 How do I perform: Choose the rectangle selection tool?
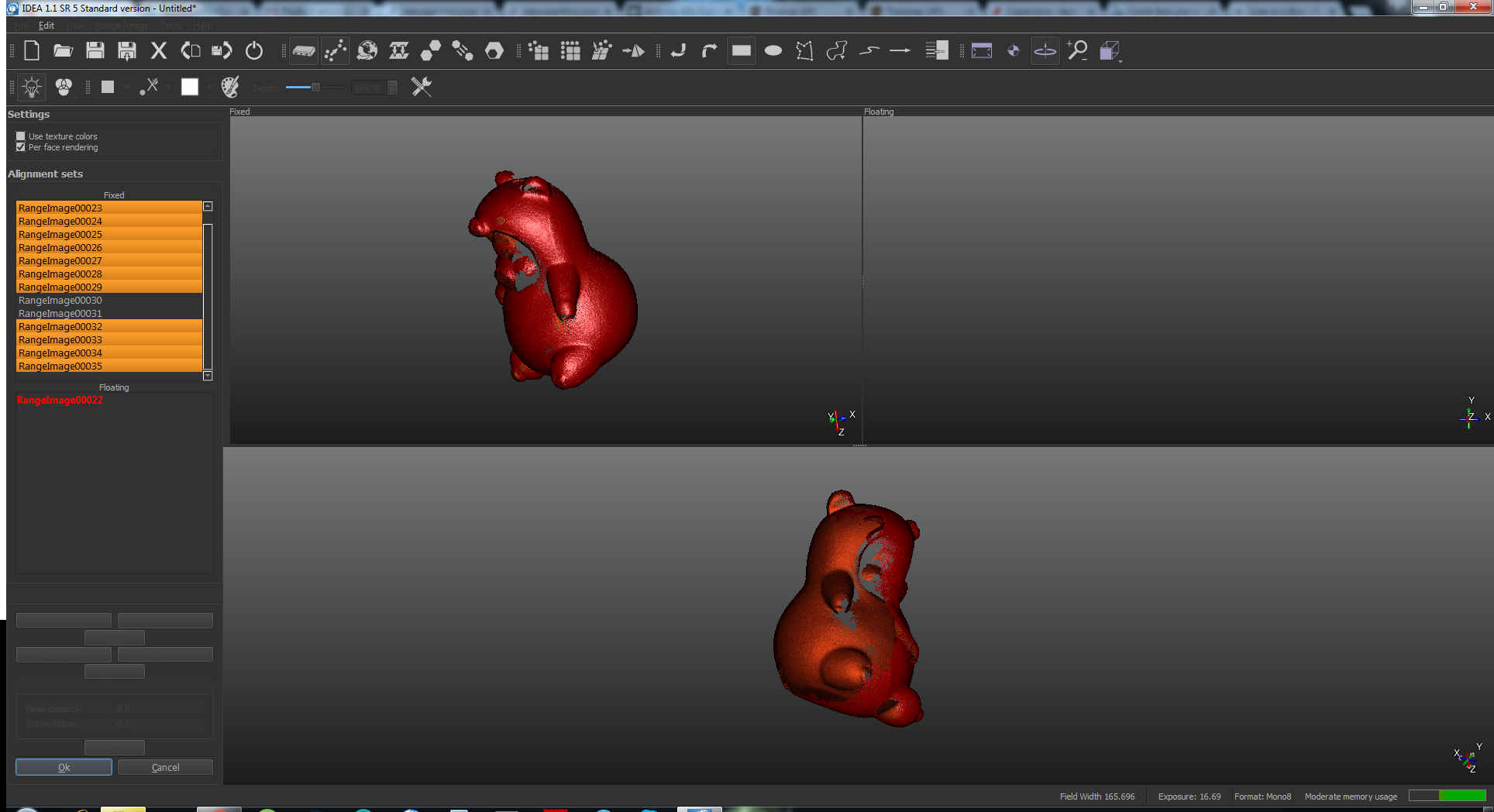(x=742, y=51)
